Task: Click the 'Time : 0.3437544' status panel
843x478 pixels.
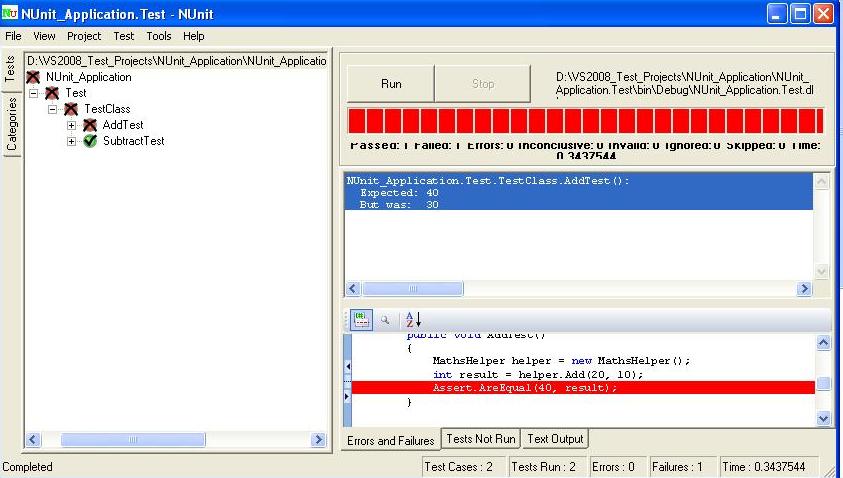Action: [x=768, y=467]
